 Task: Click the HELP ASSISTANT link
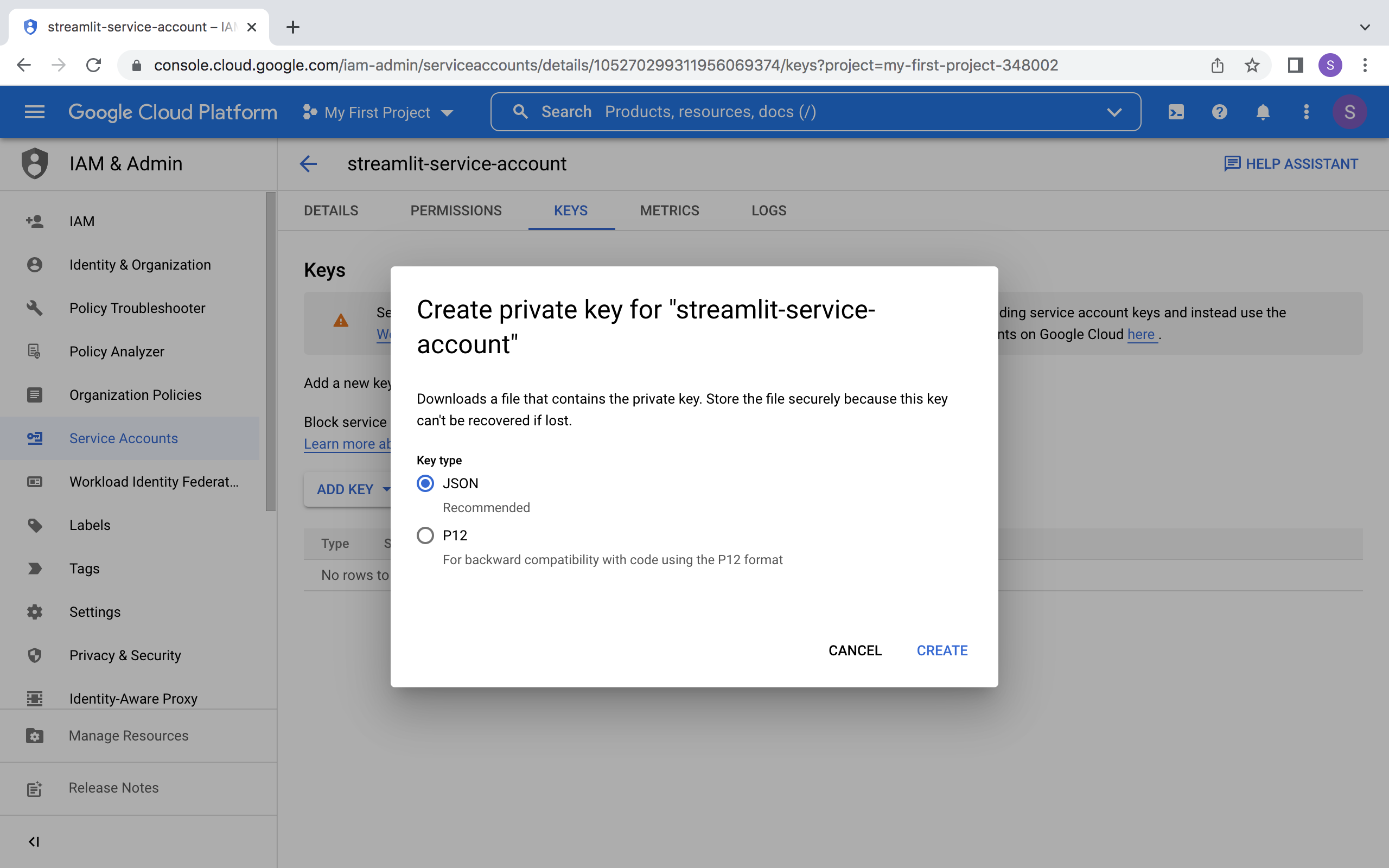(1292, 164)
